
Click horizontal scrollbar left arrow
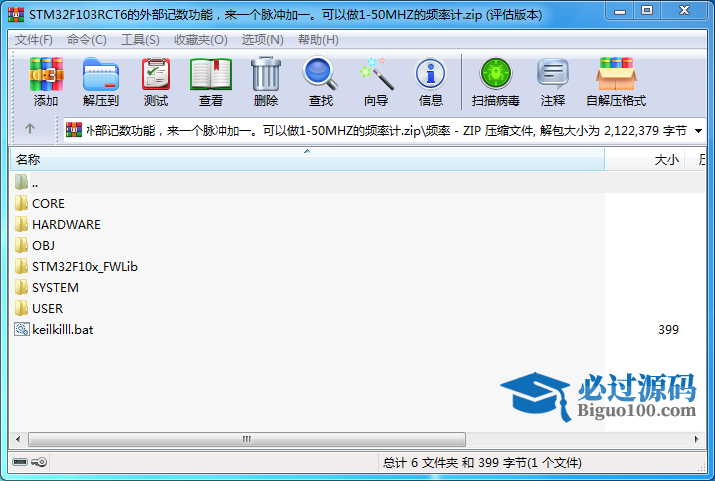click(18, 440)
